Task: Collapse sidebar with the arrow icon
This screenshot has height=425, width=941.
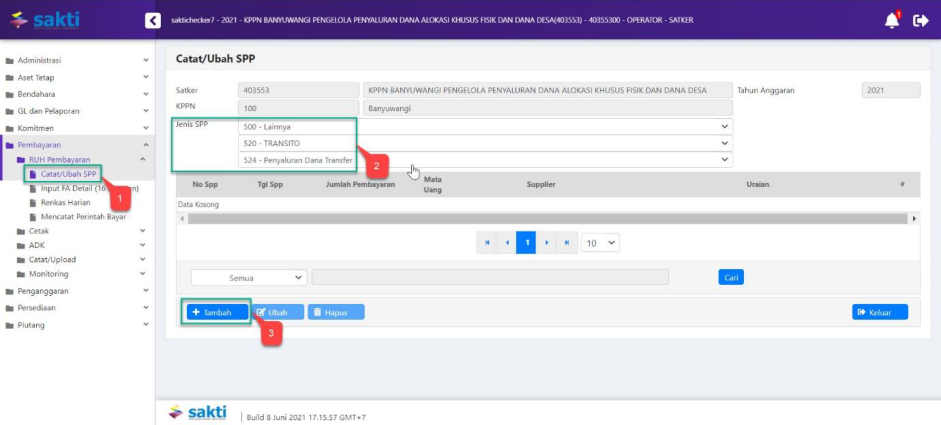Action: (152, 20)
